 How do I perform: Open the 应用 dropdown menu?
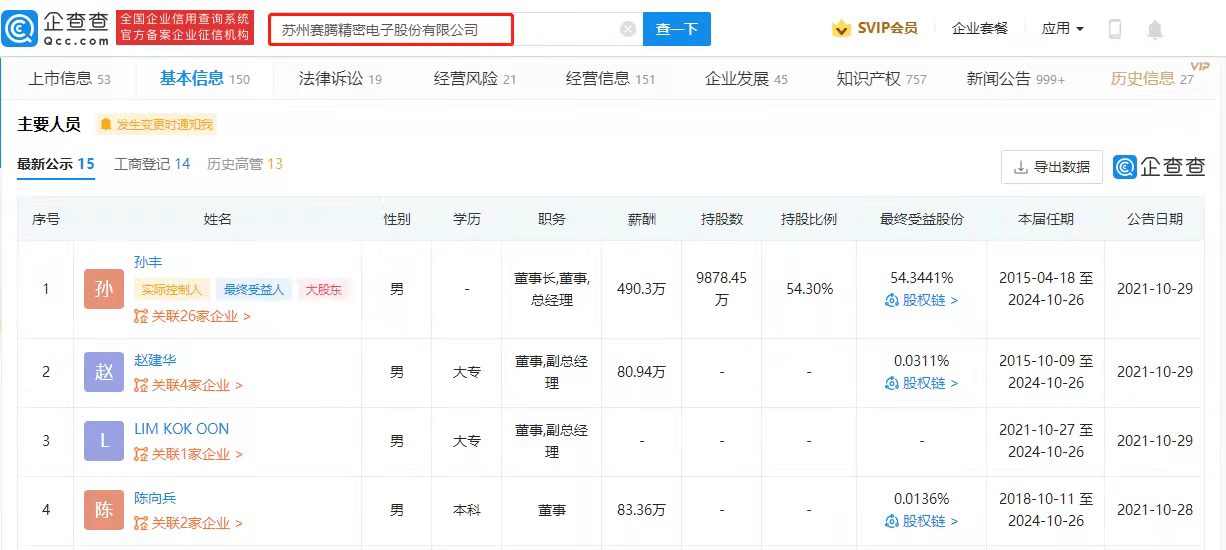(x=1062, y=29)
